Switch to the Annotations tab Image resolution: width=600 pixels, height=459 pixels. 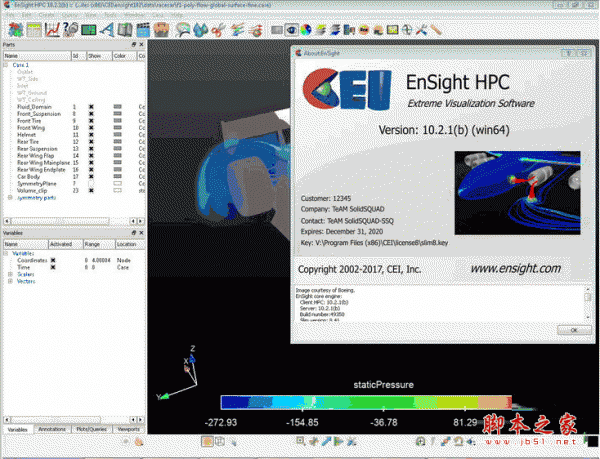(52, 429)
